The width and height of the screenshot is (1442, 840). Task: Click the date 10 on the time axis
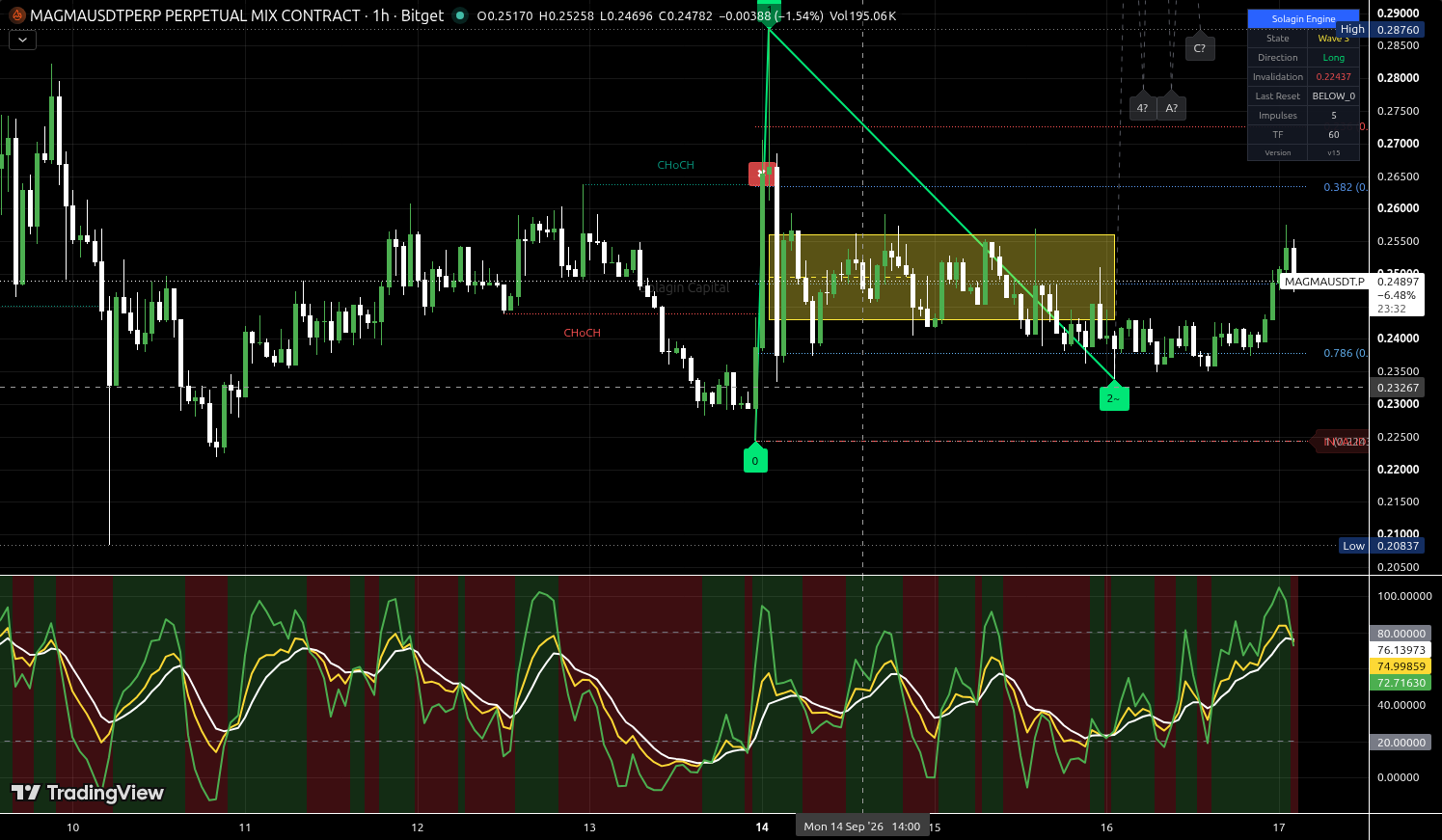pyautogui.click(x=73, y=827)
